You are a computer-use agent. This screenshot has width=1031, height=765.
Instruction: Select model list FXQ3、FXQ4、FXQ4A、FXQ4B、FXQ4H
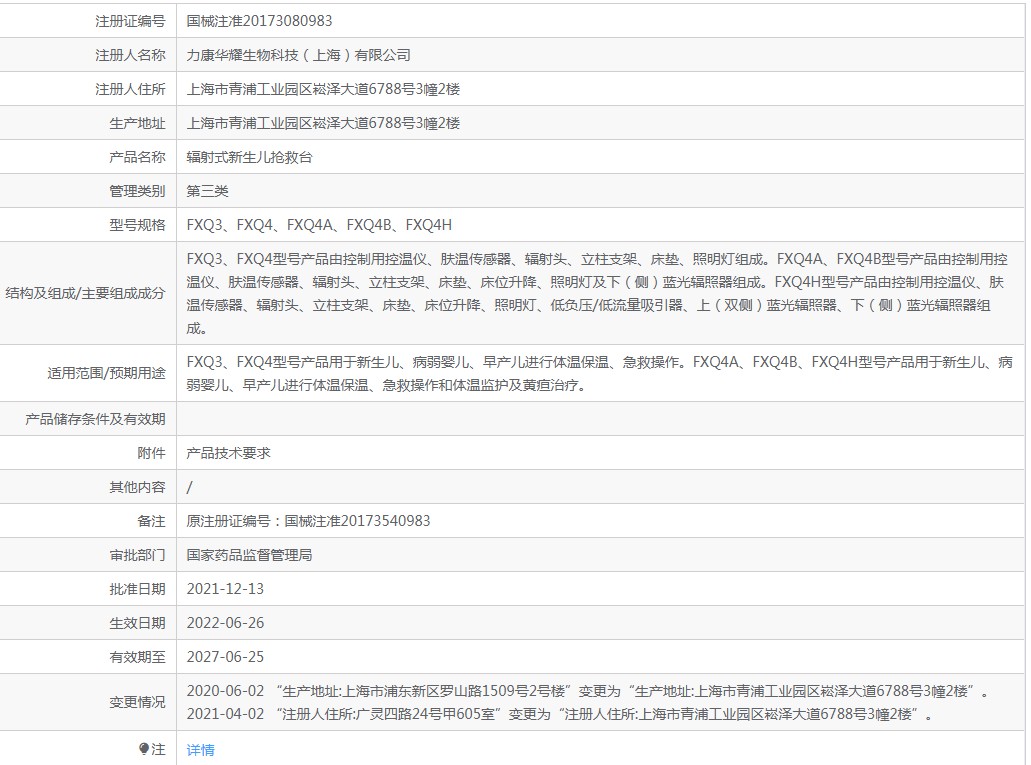point(319,225)
